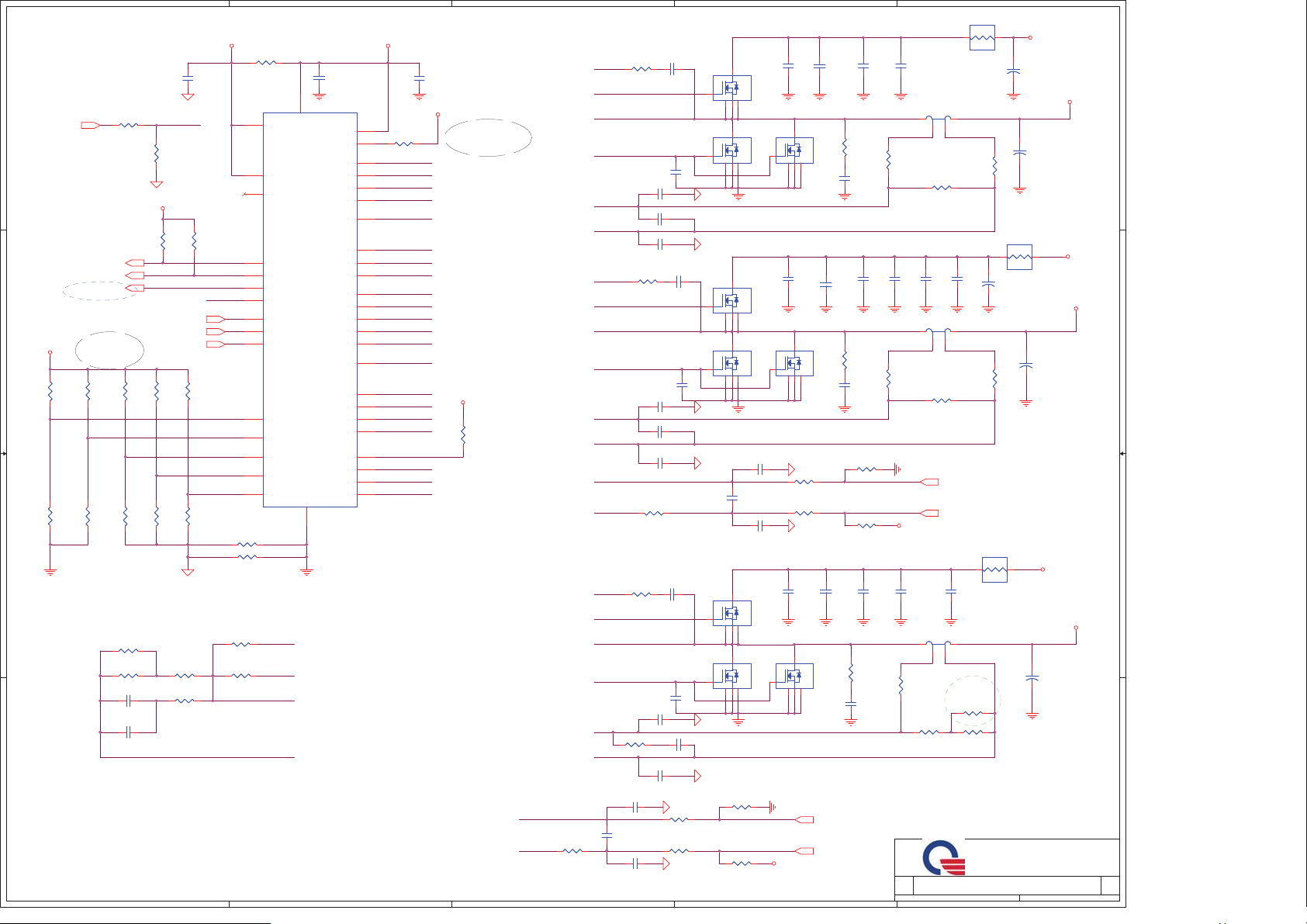Image resolution: width=1307 pixels, height=924 pixels.
Task: Select the vertical pull-up resistor right of the IC
Action: [463, 434]
